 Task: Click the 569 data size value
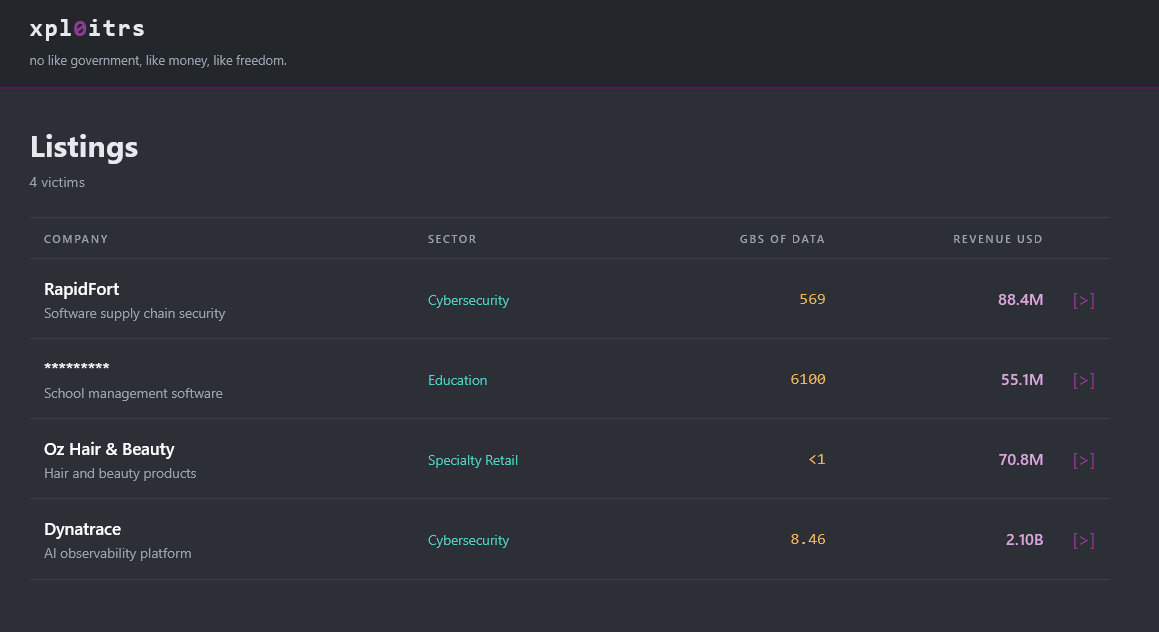[812, 299]
